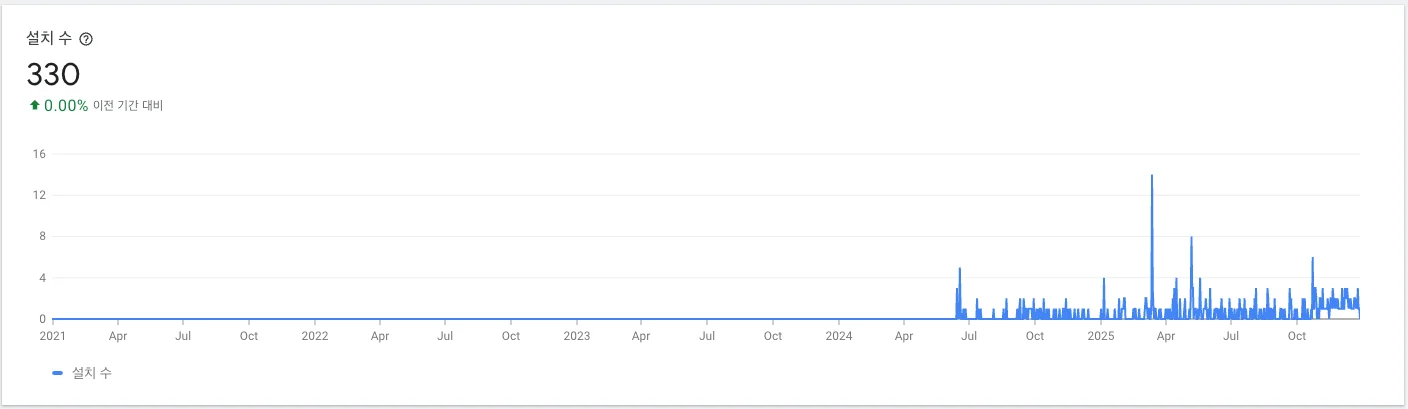Click the blue legend swatch for 설치 수

(58, 373)
